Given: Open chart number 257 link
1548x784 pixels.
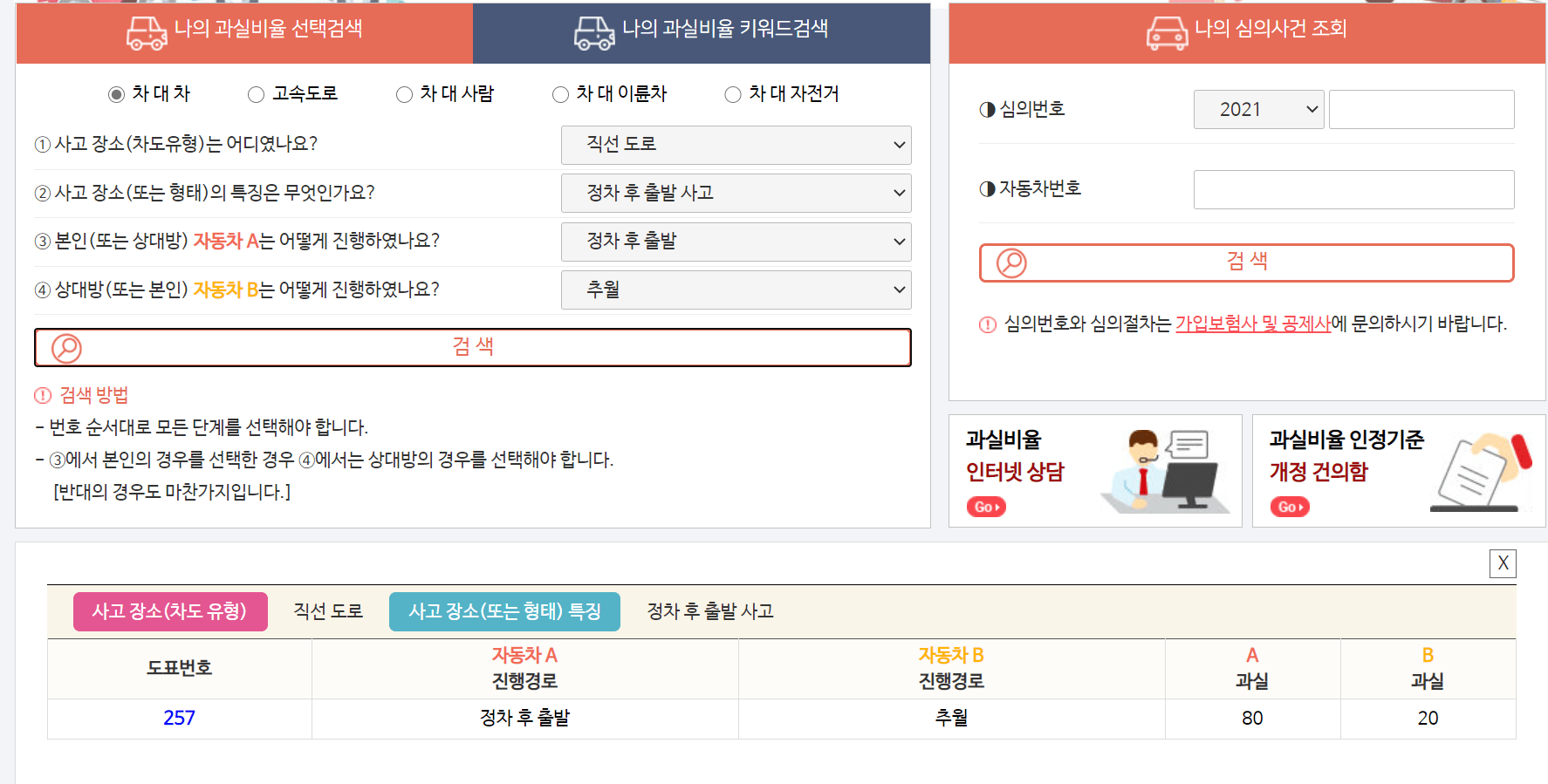Looking at the screenshot, I should (179, 719).
